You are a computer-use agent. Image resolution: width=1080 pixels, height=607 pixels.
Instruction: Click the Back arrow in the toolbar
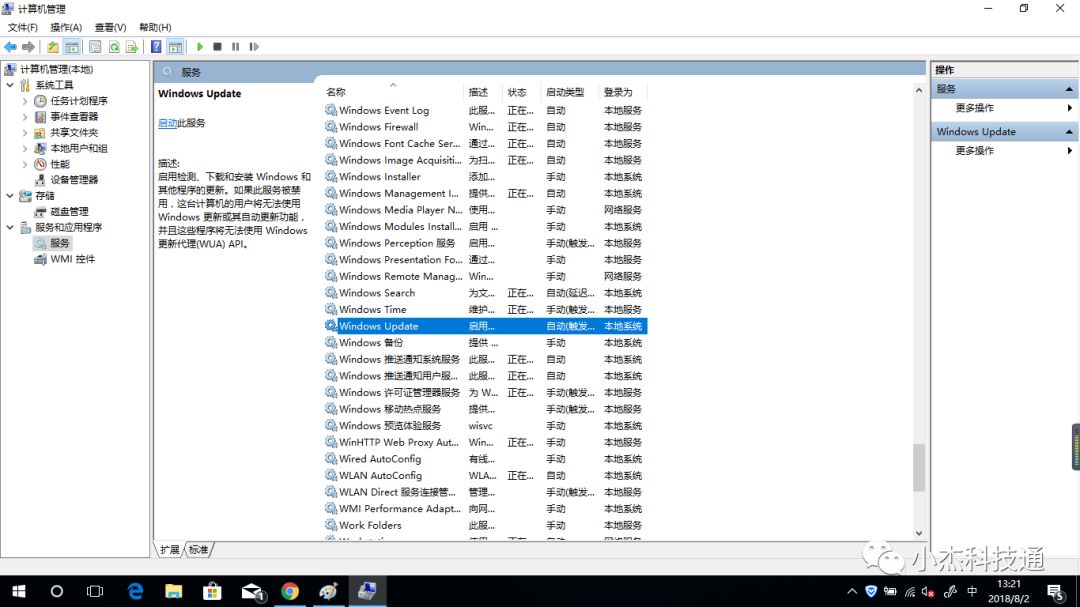[x=10, y=47]
